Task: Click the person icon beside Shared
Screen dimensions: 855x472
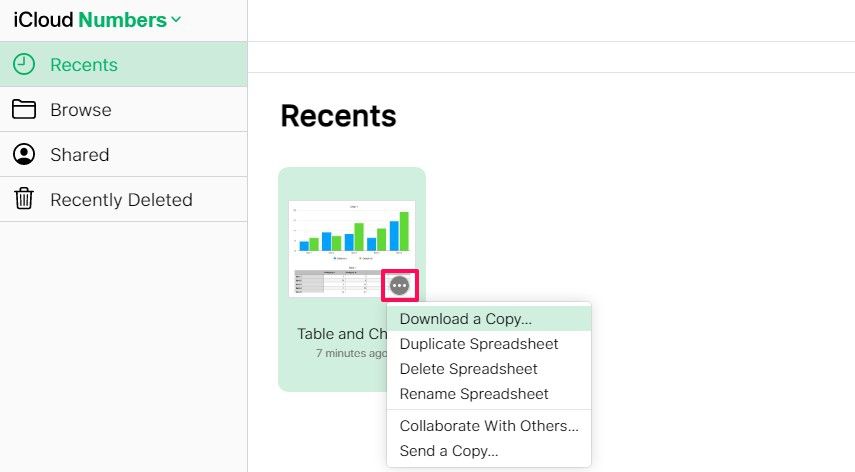Action: coord(24,154)
